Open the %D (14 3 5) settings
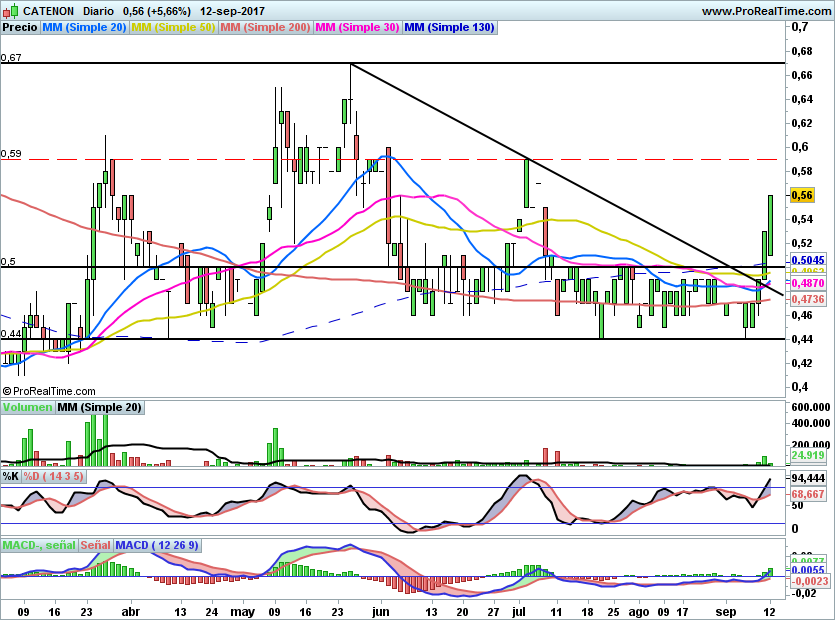835x620 pixels. (54, 477)
